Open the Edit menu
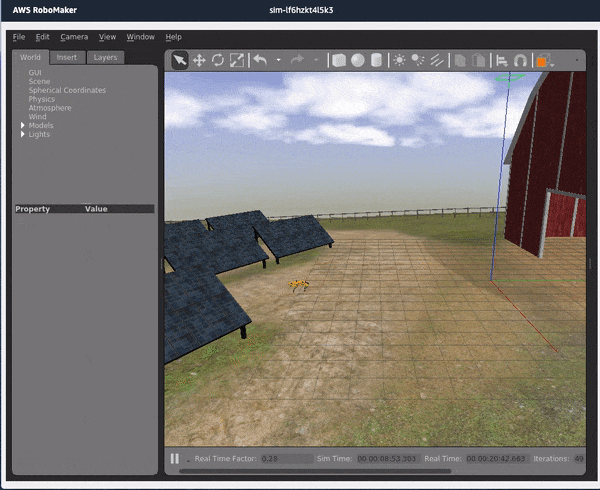 [42, 37]
